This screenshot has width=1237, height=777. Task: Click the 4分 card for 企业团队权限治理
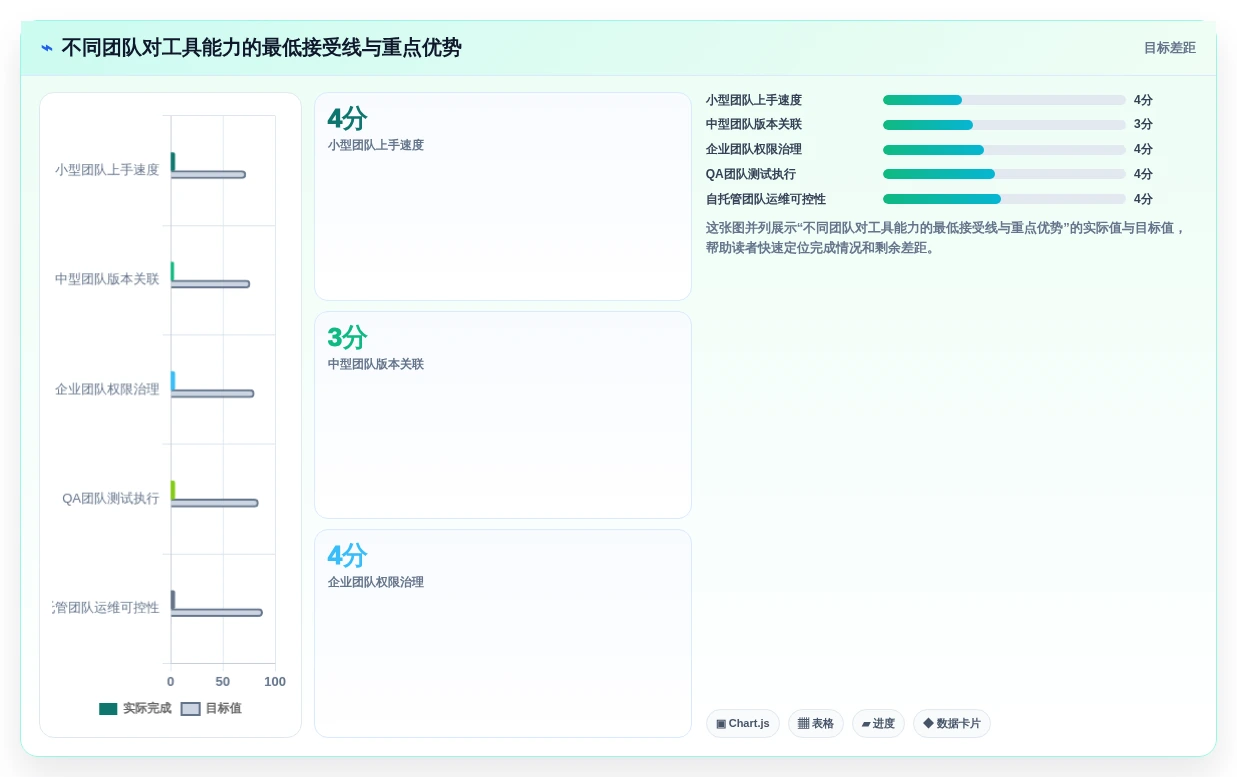tap(503, 633)
